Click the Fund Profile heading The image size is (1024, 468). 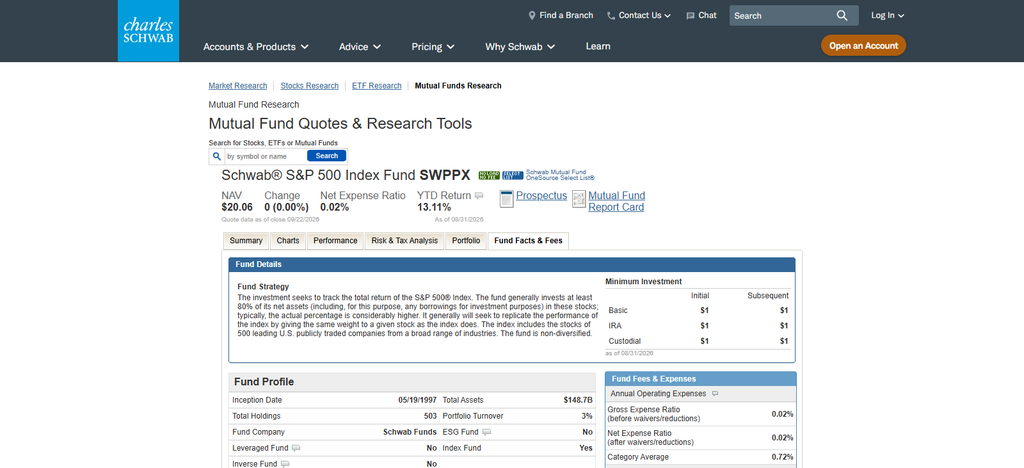[264, 382]
